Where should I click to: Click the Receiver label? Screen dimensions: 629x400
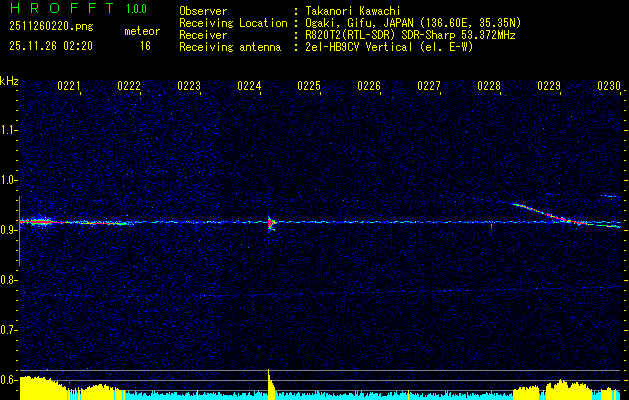tap(203, 35)
